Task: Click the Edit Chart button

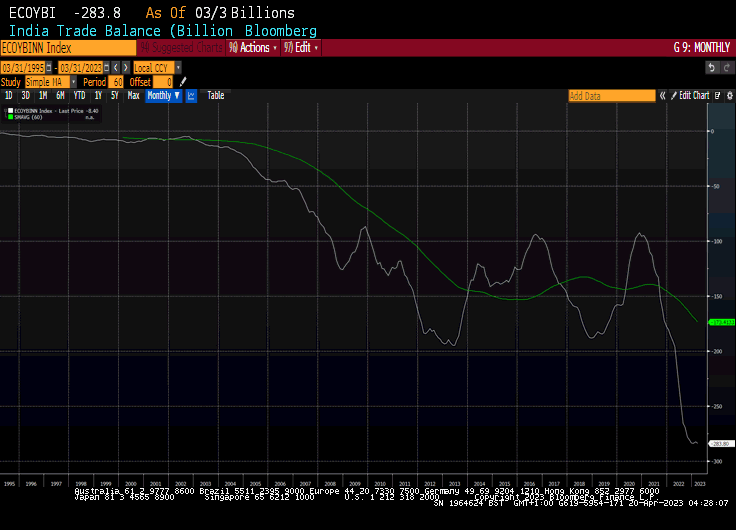Action: coord(693,96)
